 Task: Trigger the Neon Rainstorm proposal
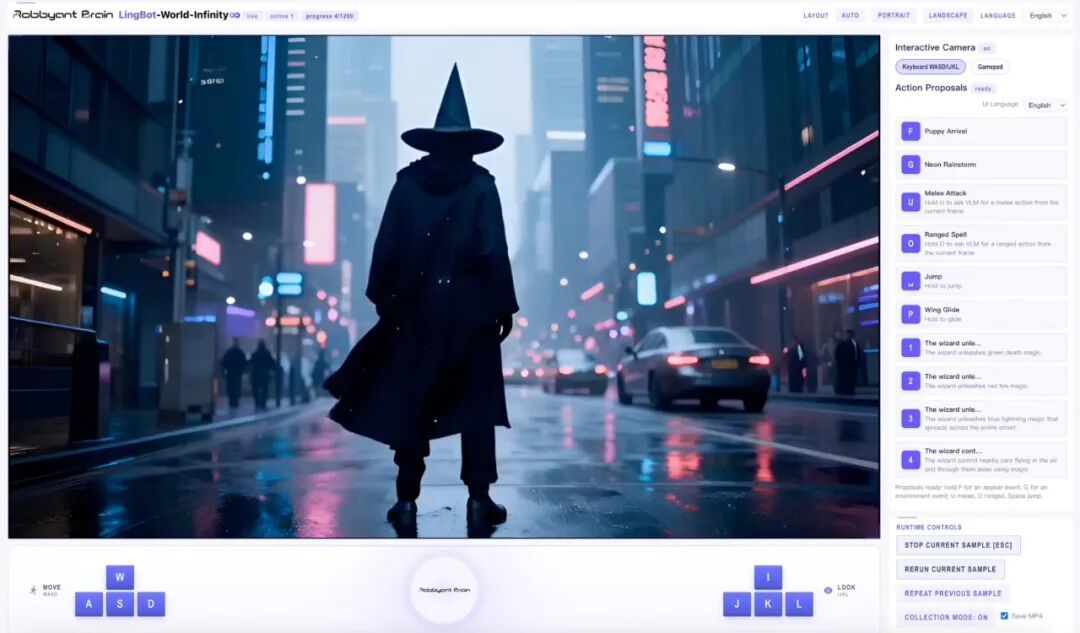[981, 165]
